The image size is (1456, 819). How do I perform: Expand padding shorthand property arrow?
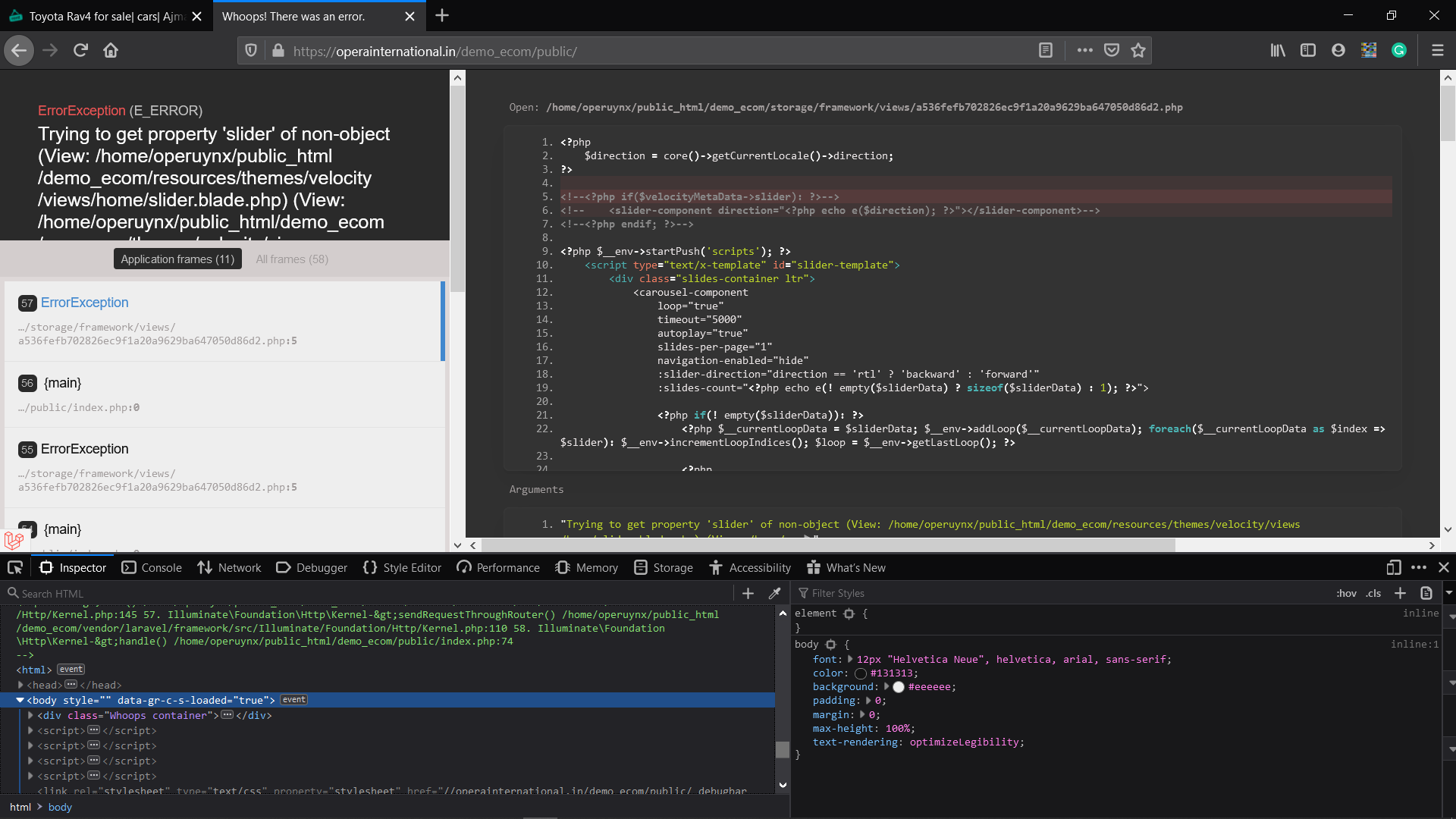(x=868, y=701)
